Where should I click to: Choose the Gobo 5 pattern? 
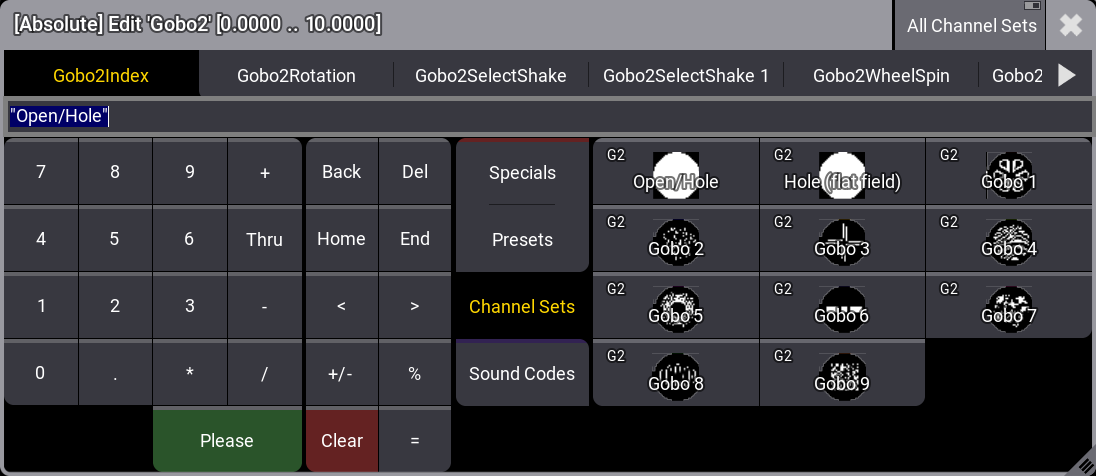coord(676,306)
